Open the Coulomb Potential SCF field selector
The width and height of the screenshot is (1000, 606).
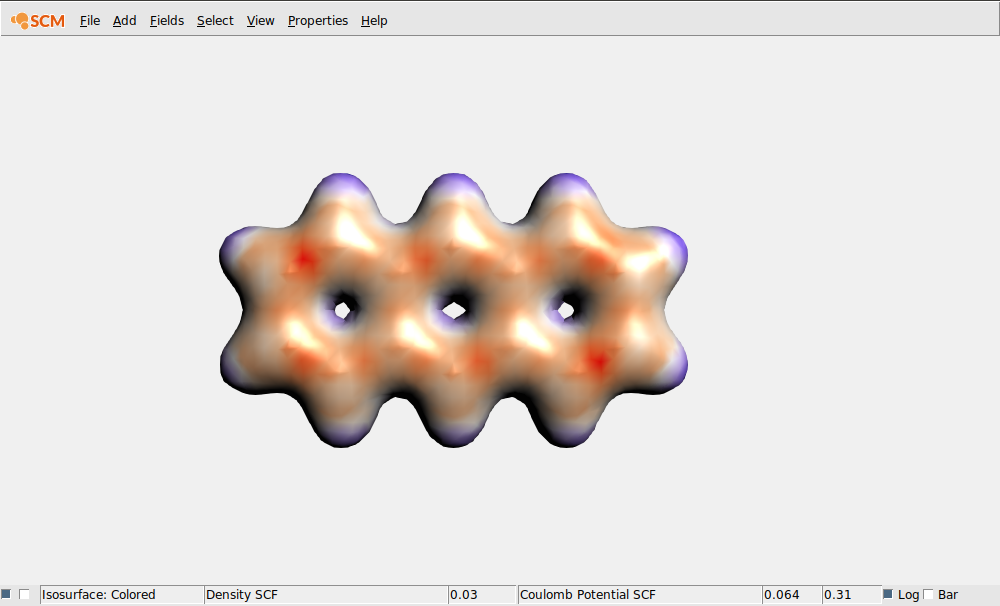click(640, 595)
